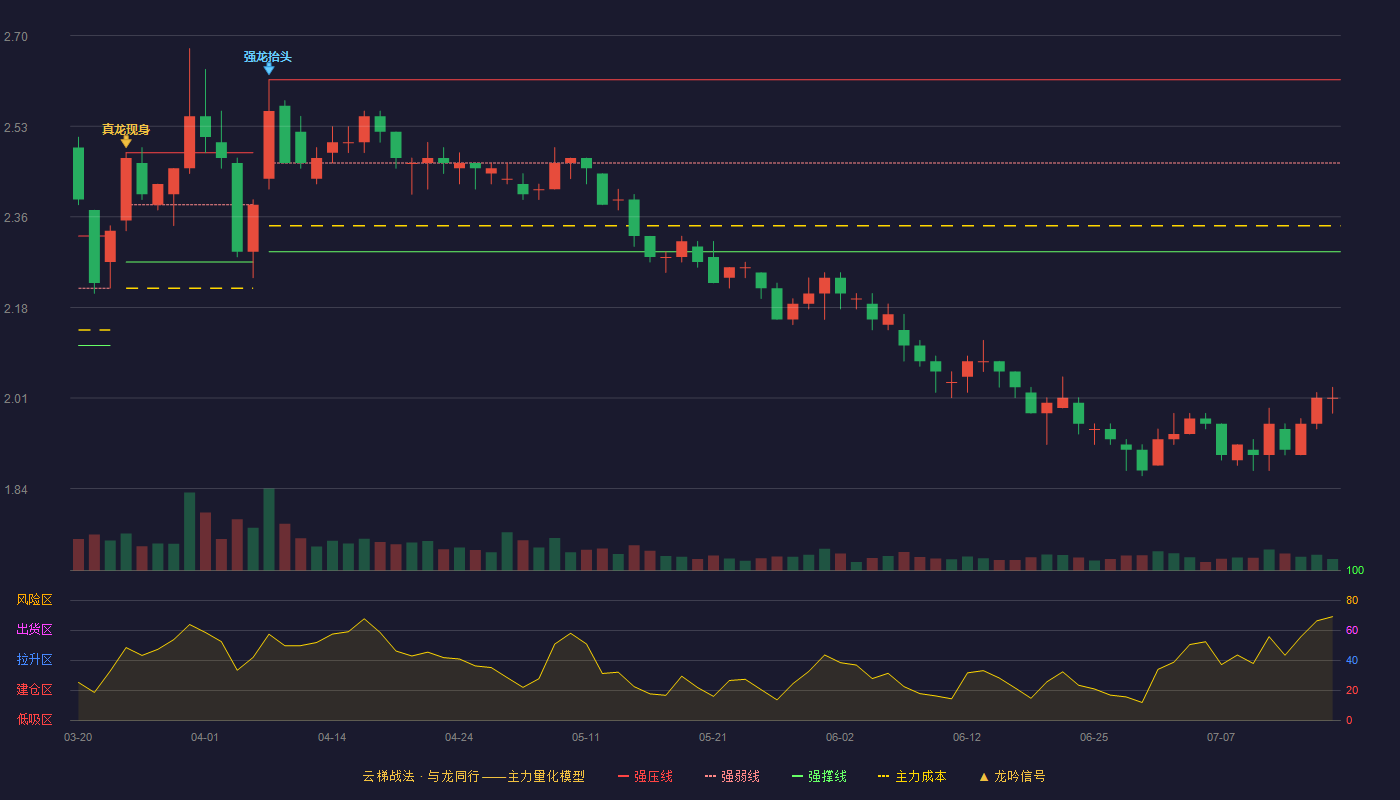Image resolution: width=1400 pixels, height=800 pixels.
Task: Click the 低吸区 zone label
Action: [34, 719]
